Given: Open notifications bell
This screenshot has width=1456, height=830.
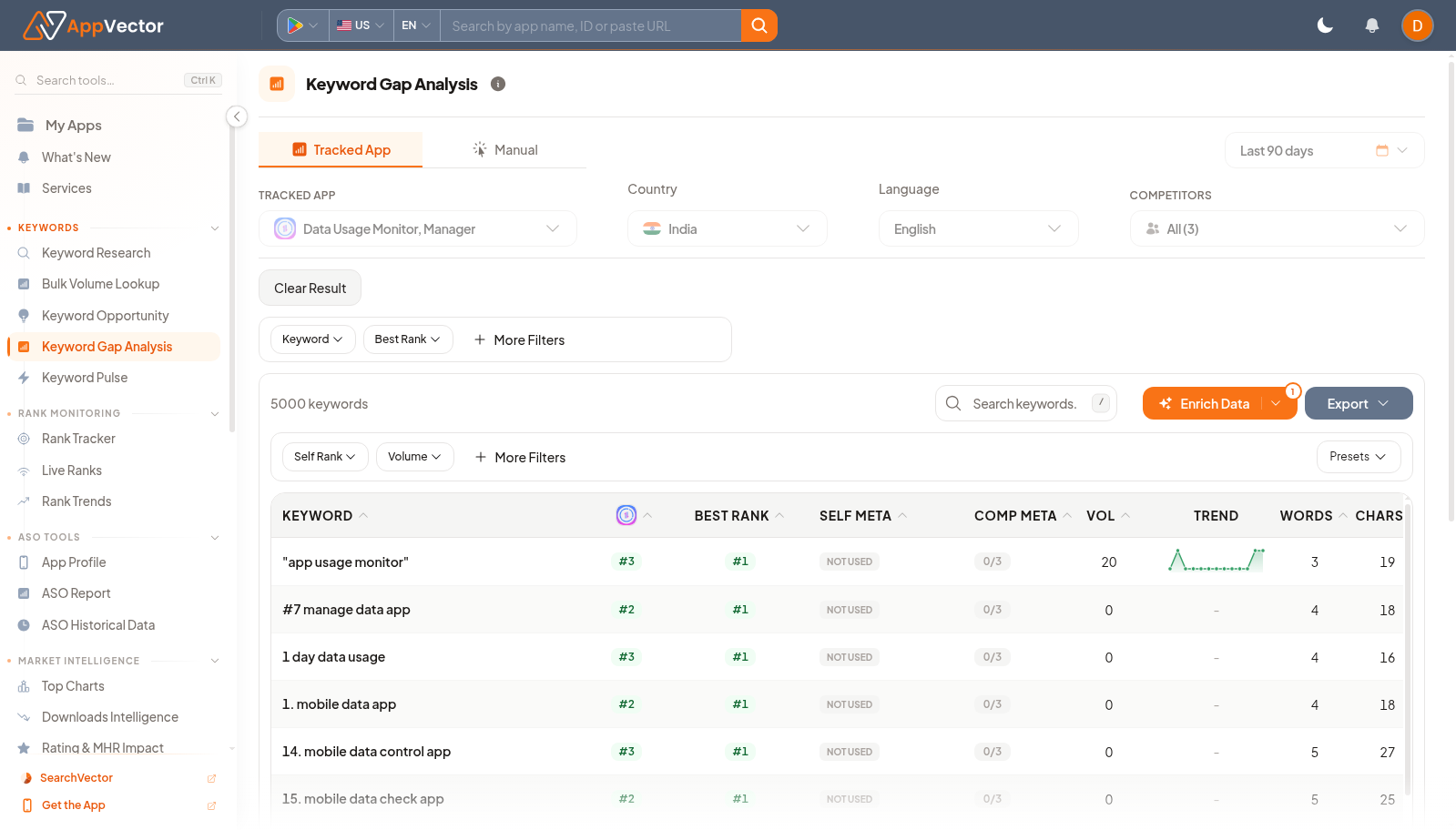Looking at the screenshot, I should point(1372,25).
